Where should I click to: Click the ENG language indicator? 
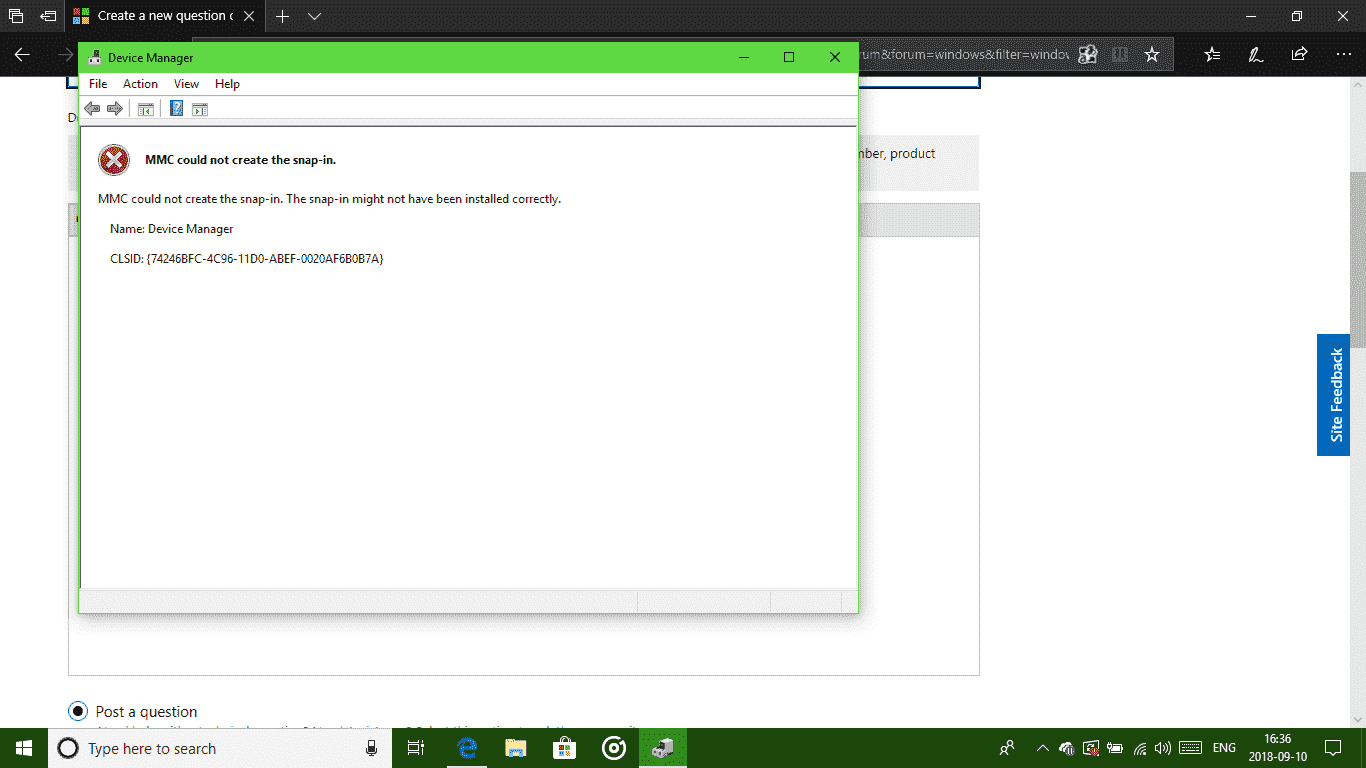point(1224,748)
